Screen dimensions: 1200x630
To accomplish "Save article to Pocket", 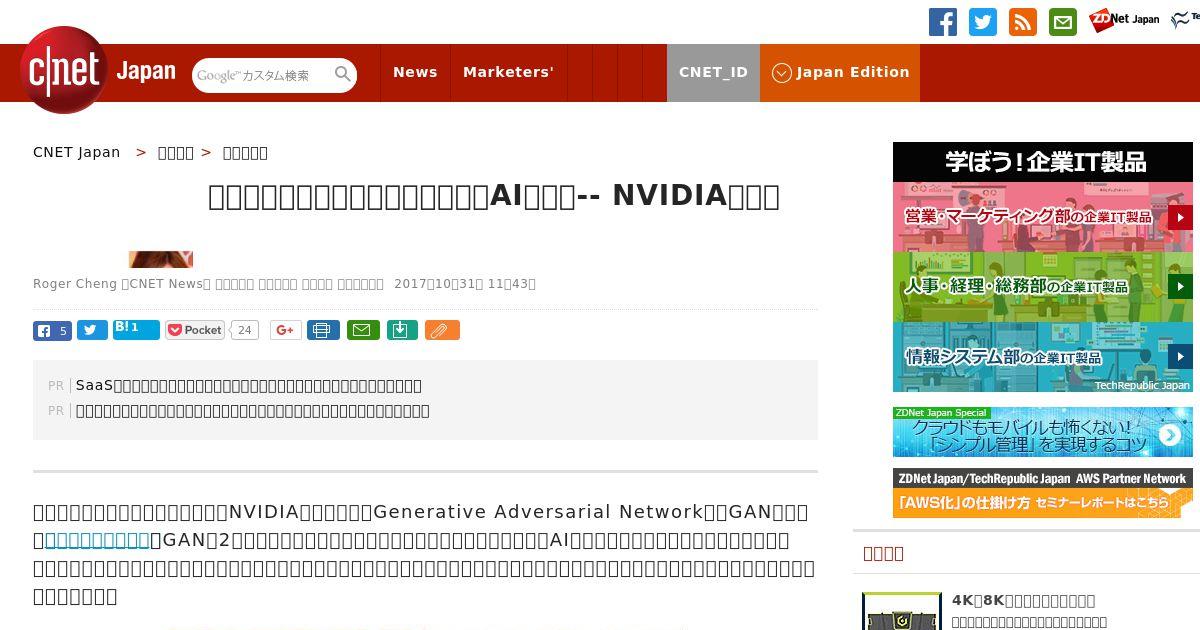I will (195, 330).
